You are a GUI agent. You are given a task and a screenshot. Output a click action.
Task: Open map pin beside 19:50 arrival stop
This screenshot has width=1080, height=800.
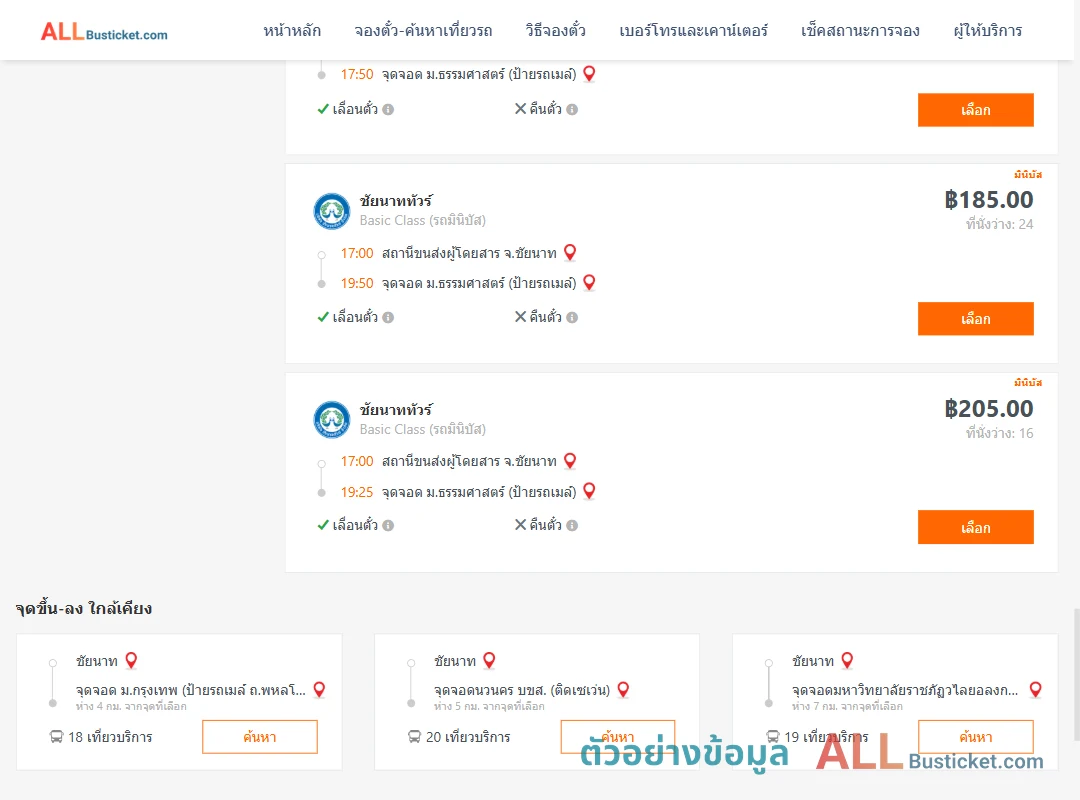[589, 283]
